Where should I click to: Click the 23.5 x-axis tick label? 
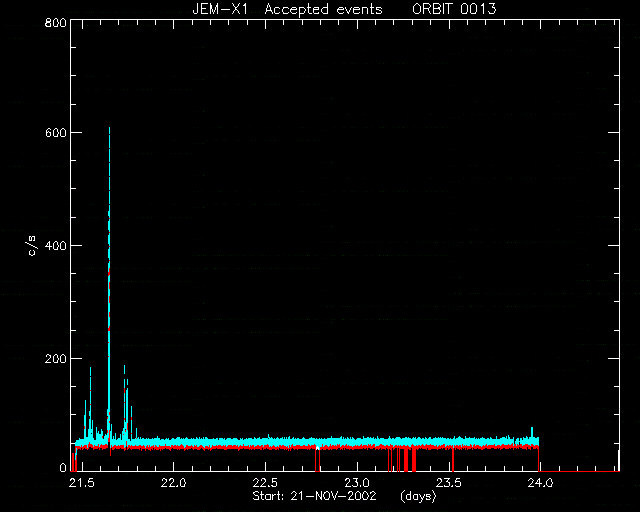[x=449, y=483]
